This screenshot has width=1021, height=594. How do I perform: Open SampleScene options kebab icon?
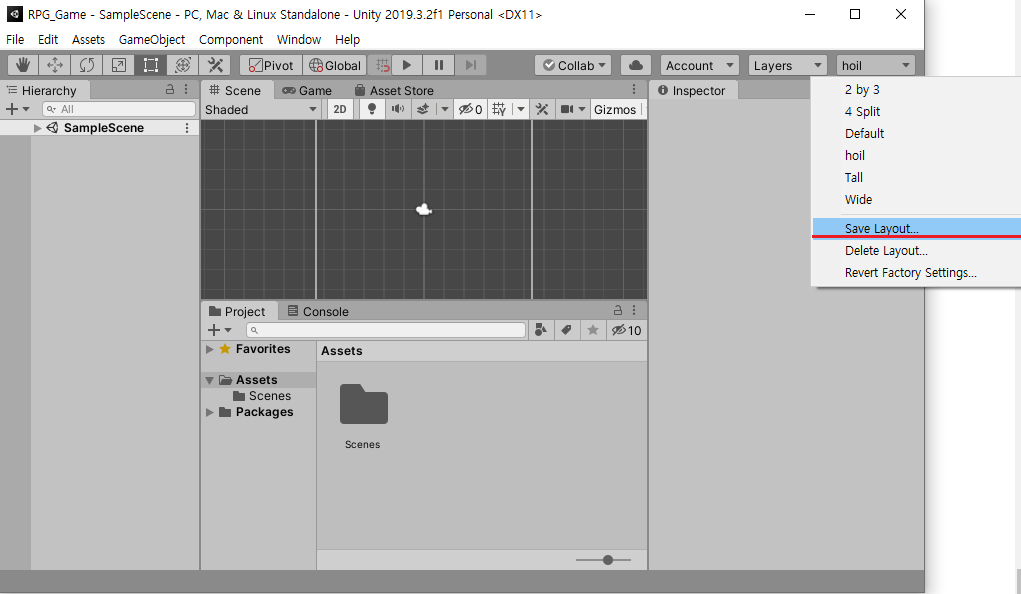coord(187,128)
